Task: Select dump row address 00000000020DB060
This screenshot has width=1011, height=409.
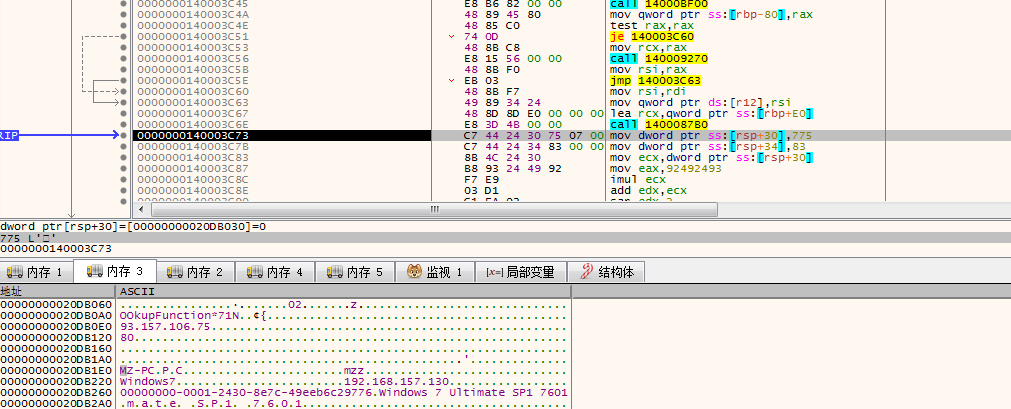Action: (57, 304)
